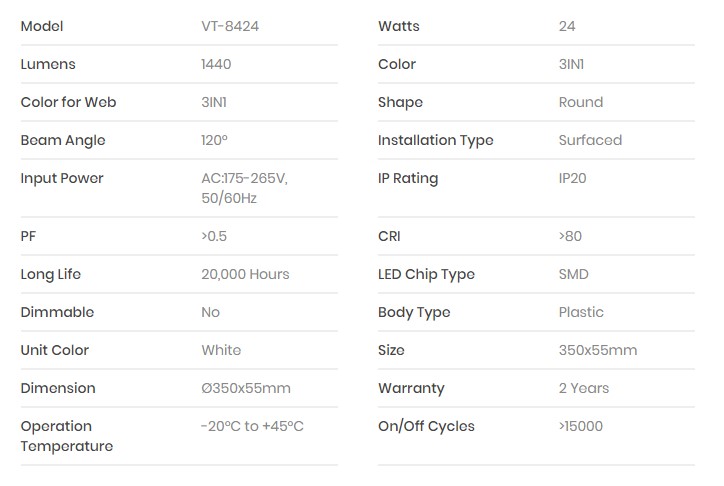Click the On/Off Cycles >15000 value
Viewport: 724px width, 486px height.
(581, 426)
